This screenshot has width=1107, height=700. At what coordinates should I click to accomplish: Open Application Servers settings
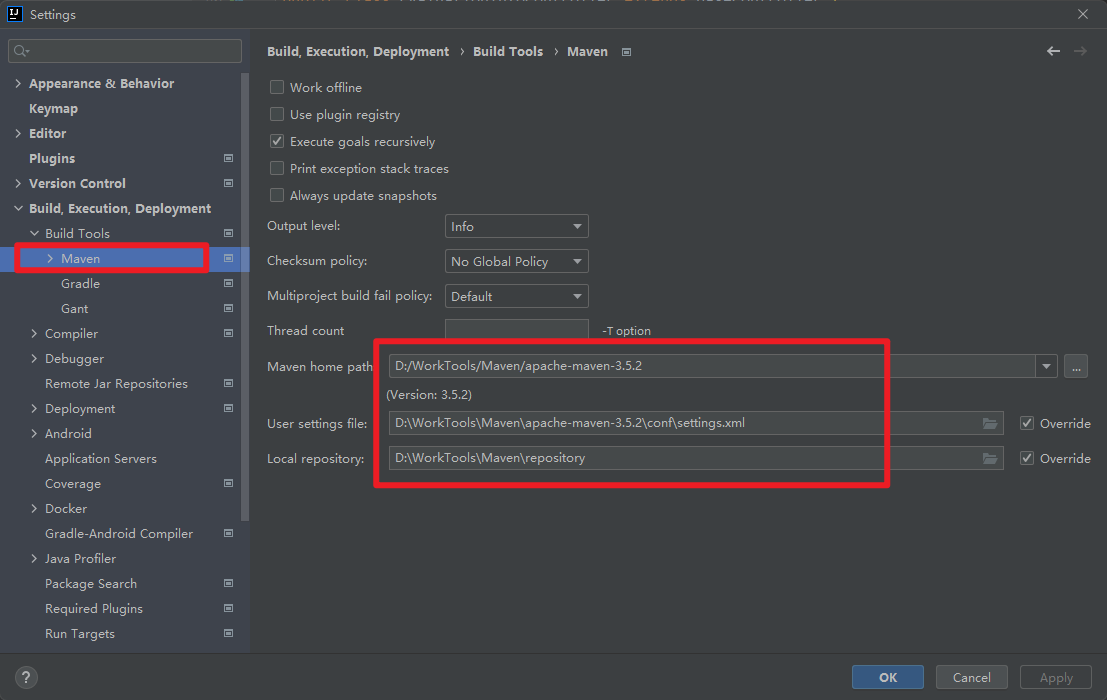(x=101, y=459)
